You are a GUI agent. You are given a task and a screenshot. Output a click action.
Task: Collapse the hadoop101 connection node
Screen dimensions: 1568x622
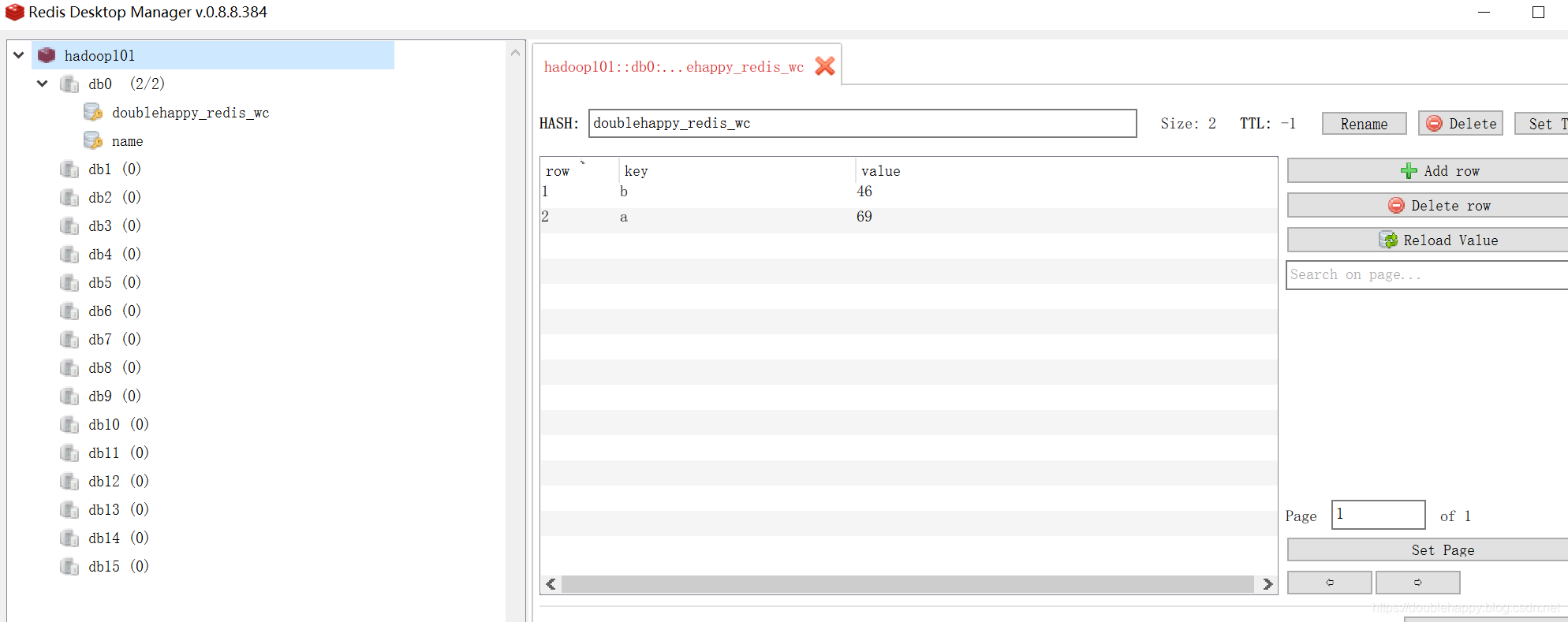click(x=19, y=55)
